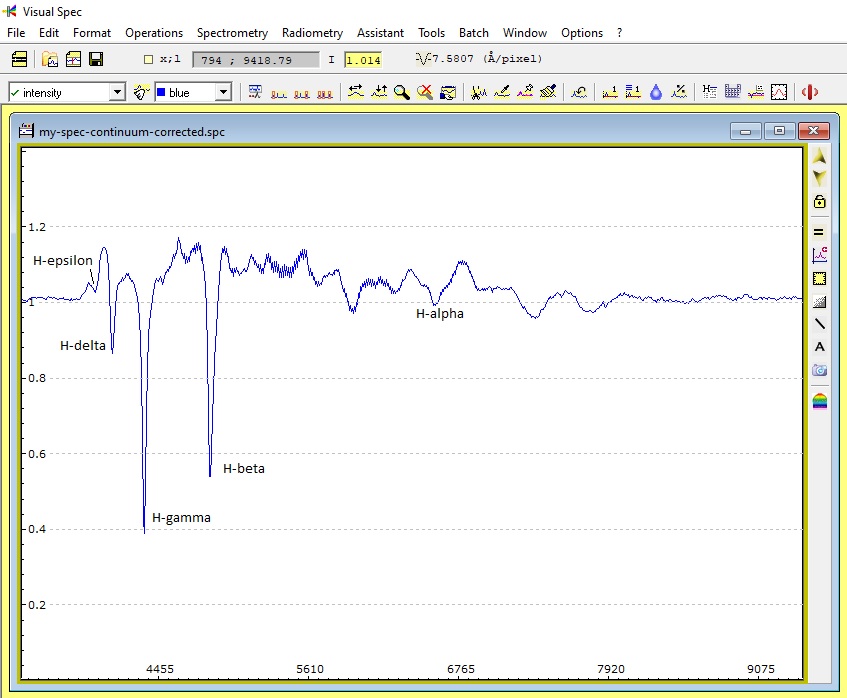The image size is (847, 698).
Task: Click the camera snapshot icon
Action: coord(819,370)
